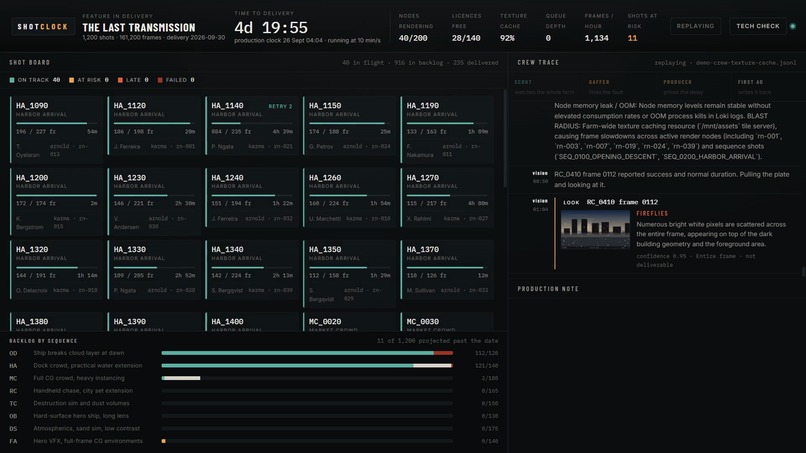This screenshot has width=806, height=453.
Task: Open shot card HA_1400
Action: (252, 322)
